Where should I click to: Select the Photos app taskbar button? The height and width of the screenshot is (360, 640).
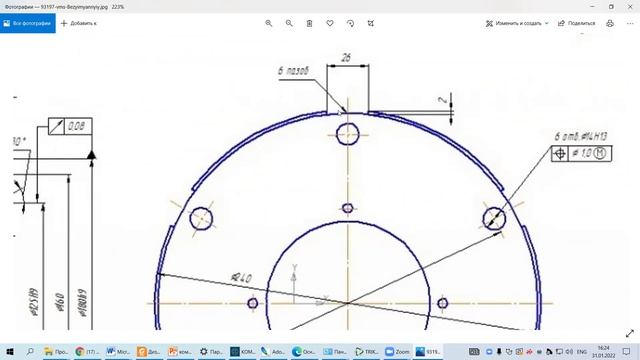point(428,351)
